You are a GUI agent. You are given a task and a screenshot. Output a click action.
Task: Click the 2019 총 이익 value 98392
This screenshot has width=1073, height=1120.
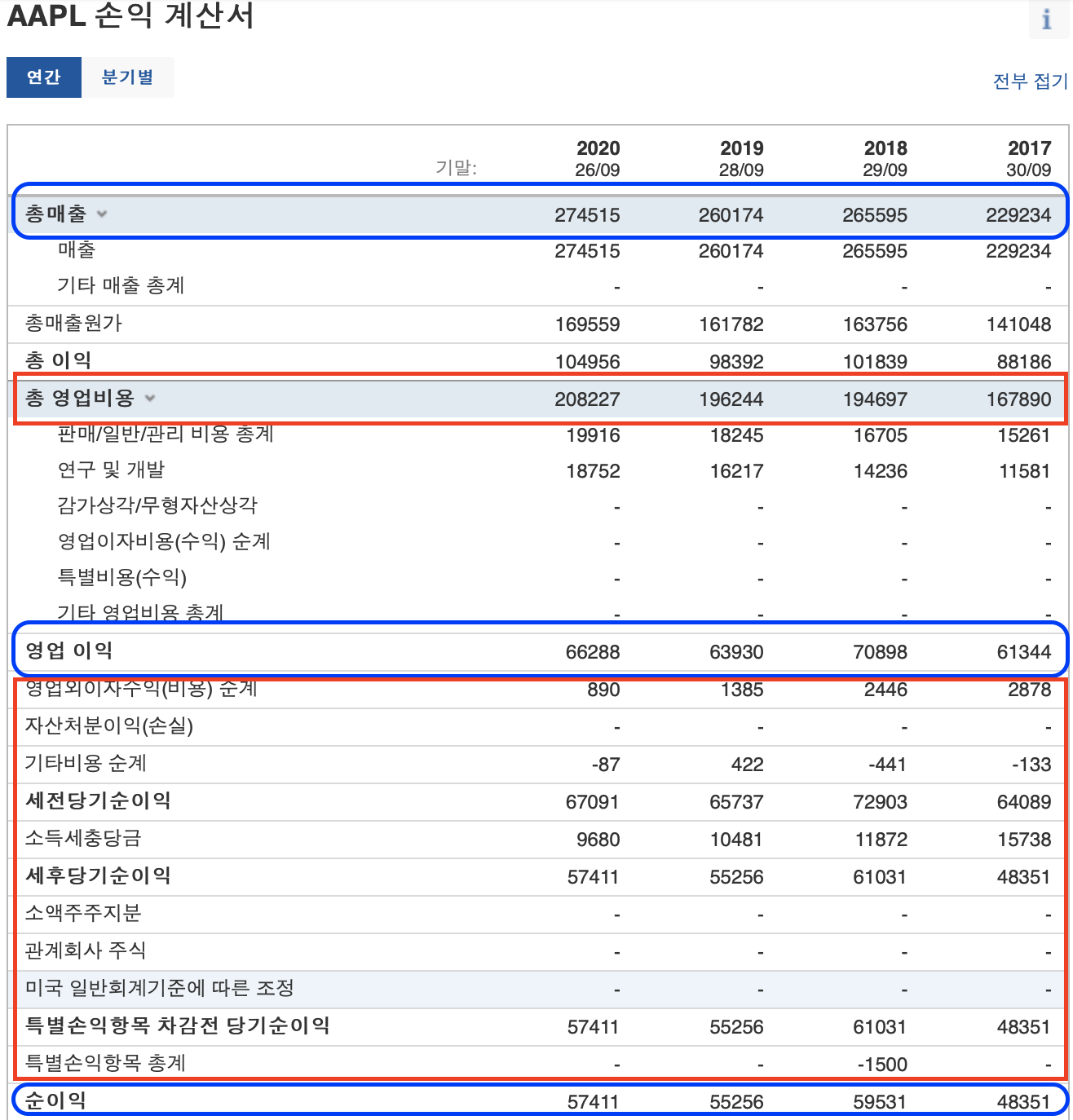coord(736,362)
